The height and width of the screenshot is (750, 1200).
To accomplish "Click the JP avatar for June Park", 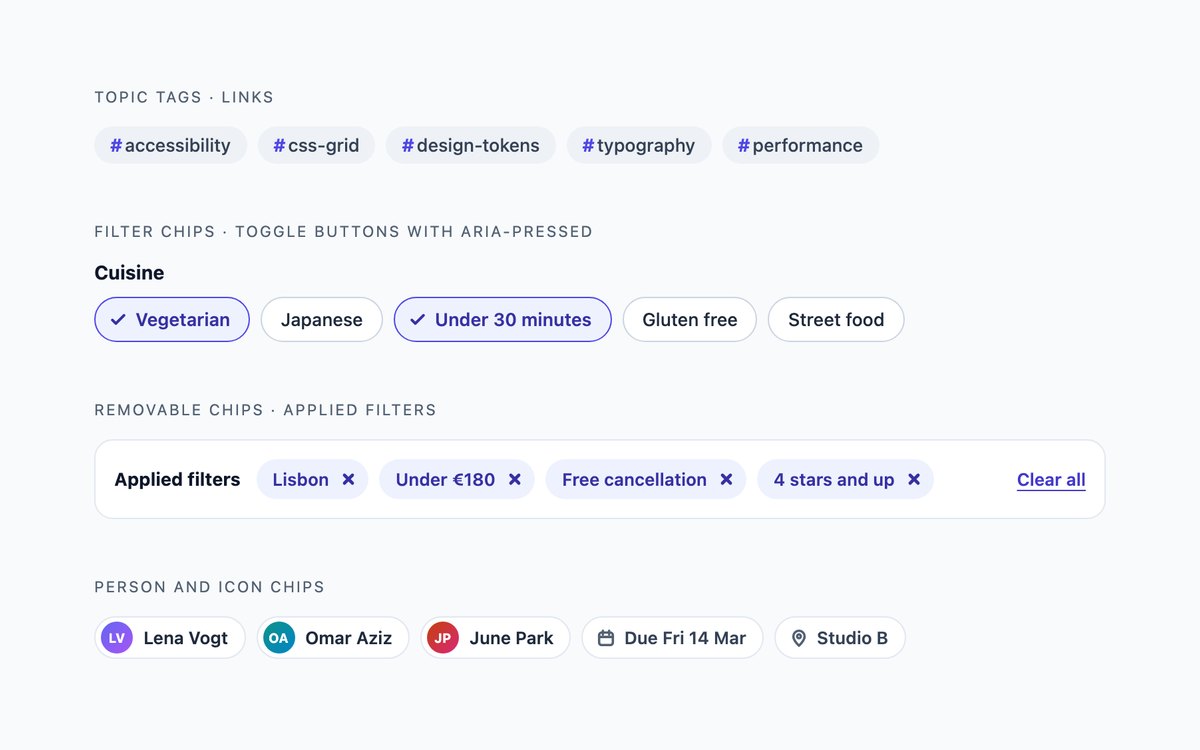I will click(x=442, y=638).
